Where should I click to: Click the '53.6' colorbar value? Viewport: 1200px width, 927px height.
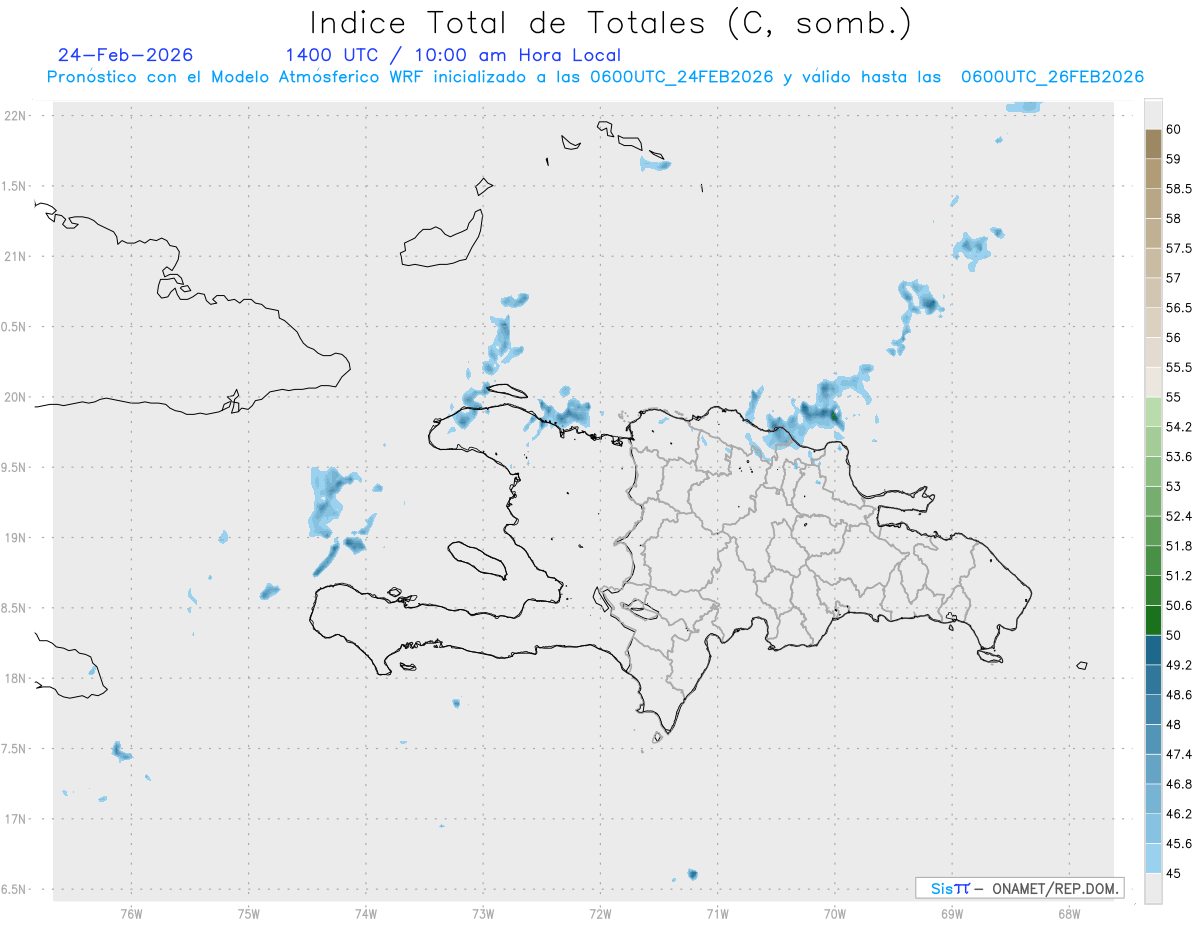click(x=1179, y=457)
